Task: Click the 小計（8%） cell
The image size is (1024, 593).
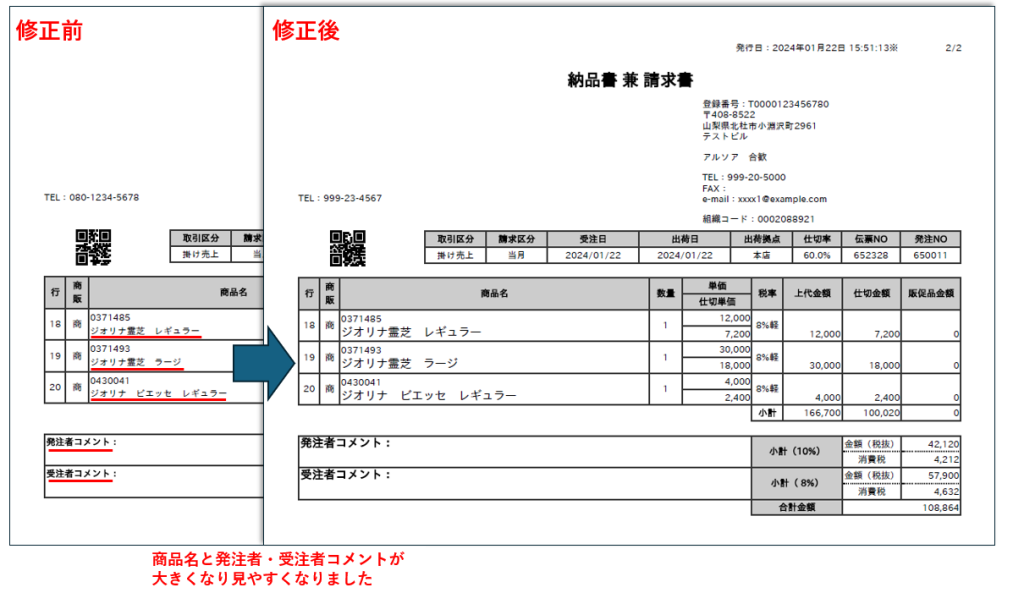Action: click(796, 483)
